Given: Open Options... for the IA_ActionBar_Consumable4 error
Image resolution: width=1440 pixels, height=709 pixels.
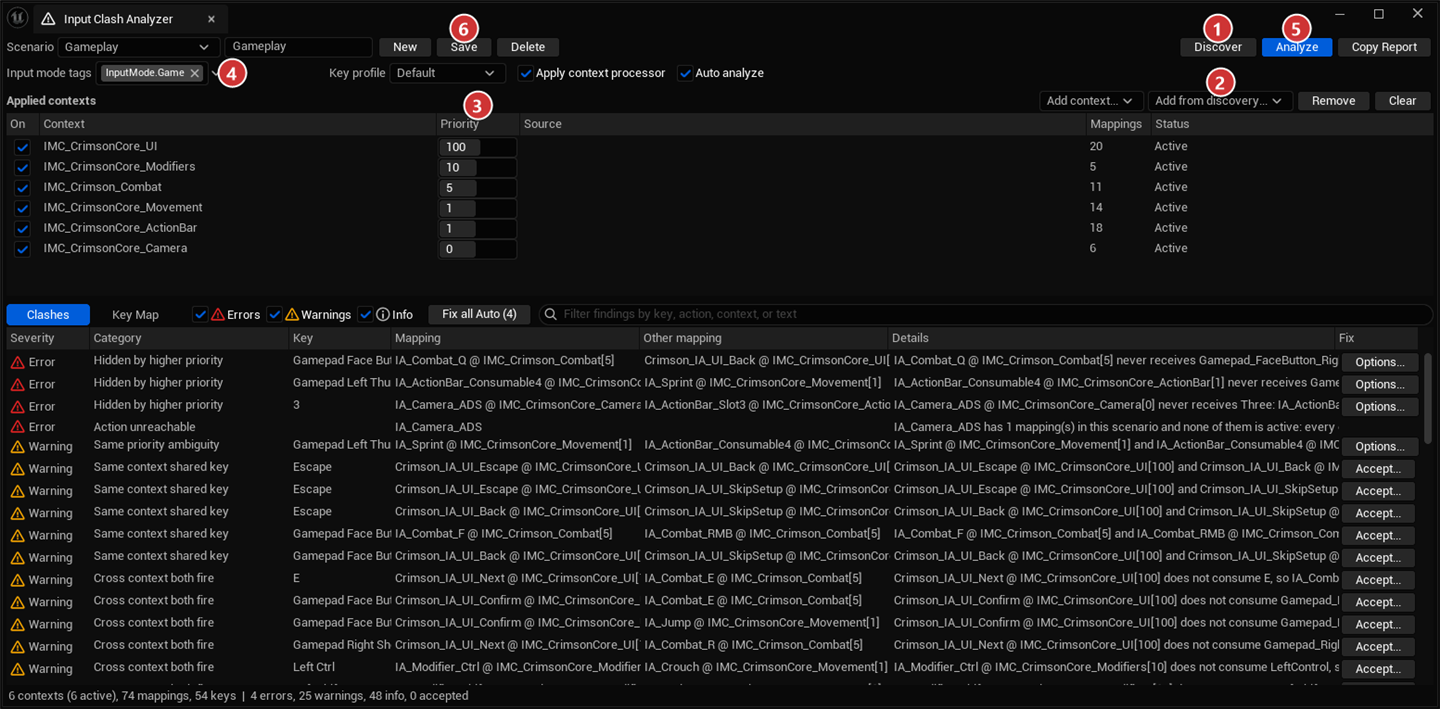Looking at the screenshot, I should coord(1380,384).
